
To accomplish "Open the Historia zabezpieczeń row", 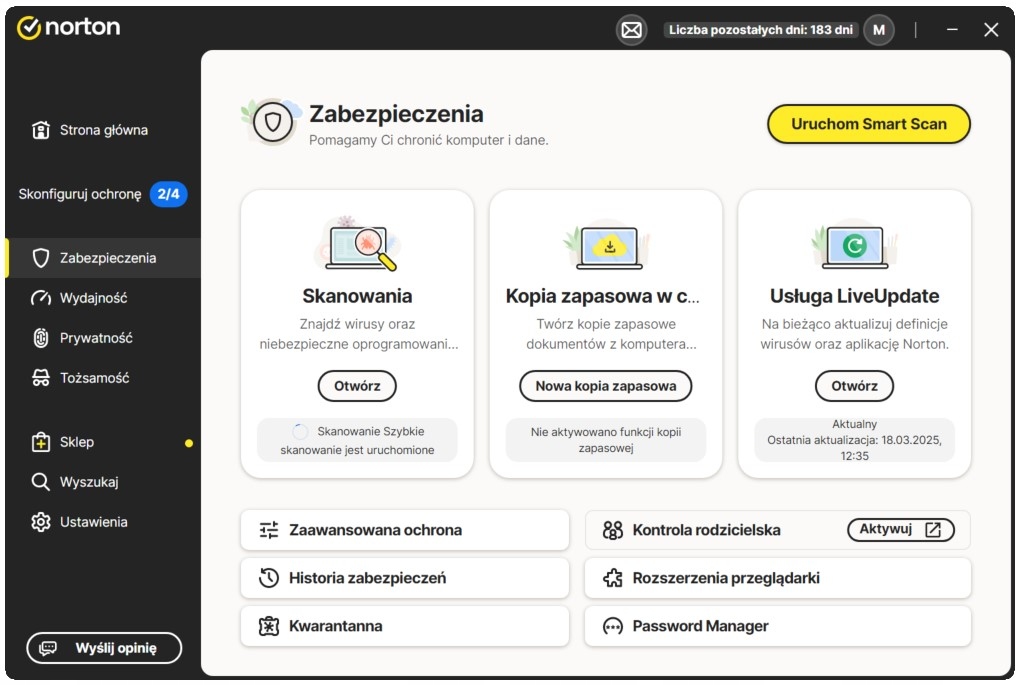I will pos(405,578).
